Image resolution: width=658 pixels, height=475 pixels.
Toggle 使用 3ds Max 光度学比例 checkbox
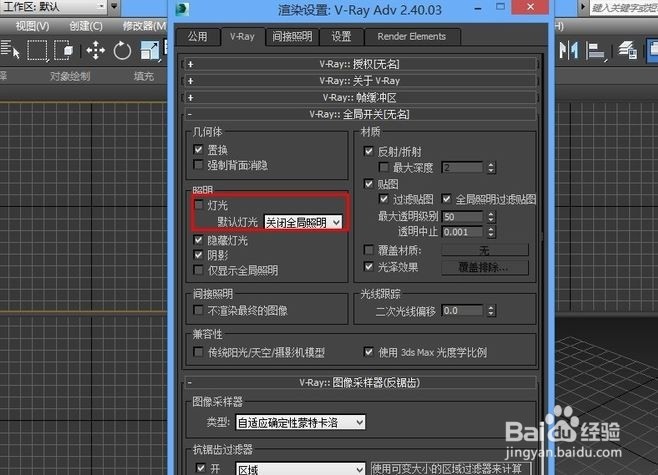[368, 352]
